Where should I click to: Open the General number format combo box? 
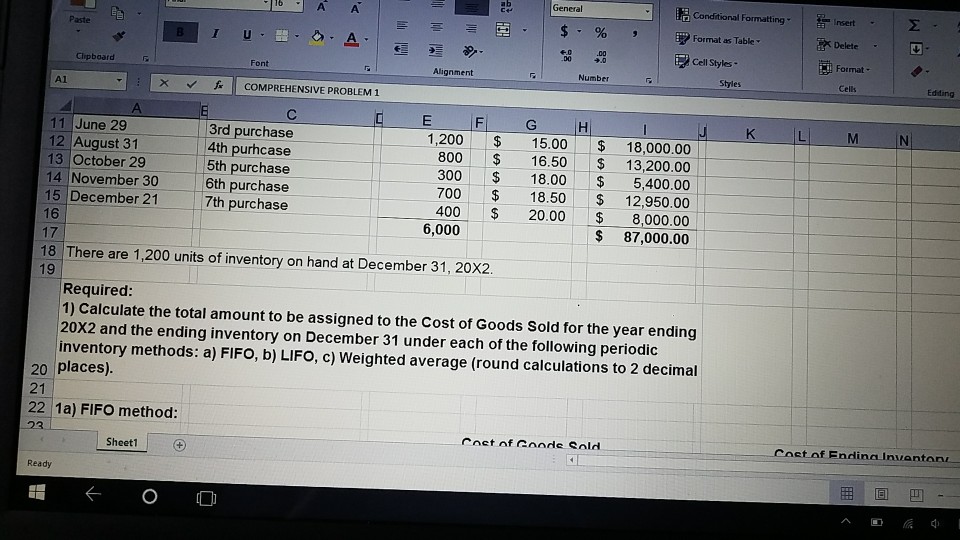pyautogui.click(x=601, y=9)
